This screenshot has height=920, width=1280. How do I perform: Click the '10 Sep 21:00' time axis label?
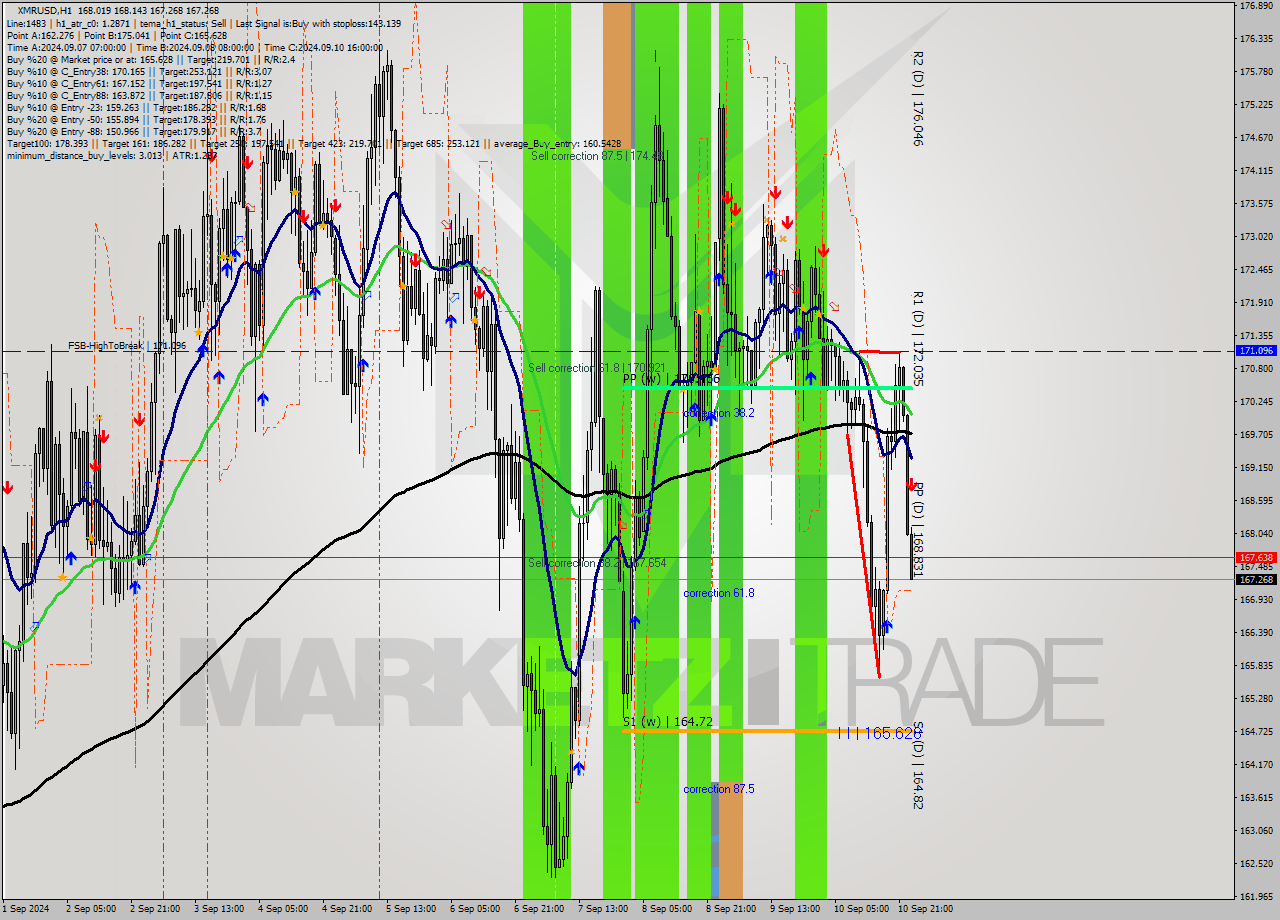click(925, 909)
